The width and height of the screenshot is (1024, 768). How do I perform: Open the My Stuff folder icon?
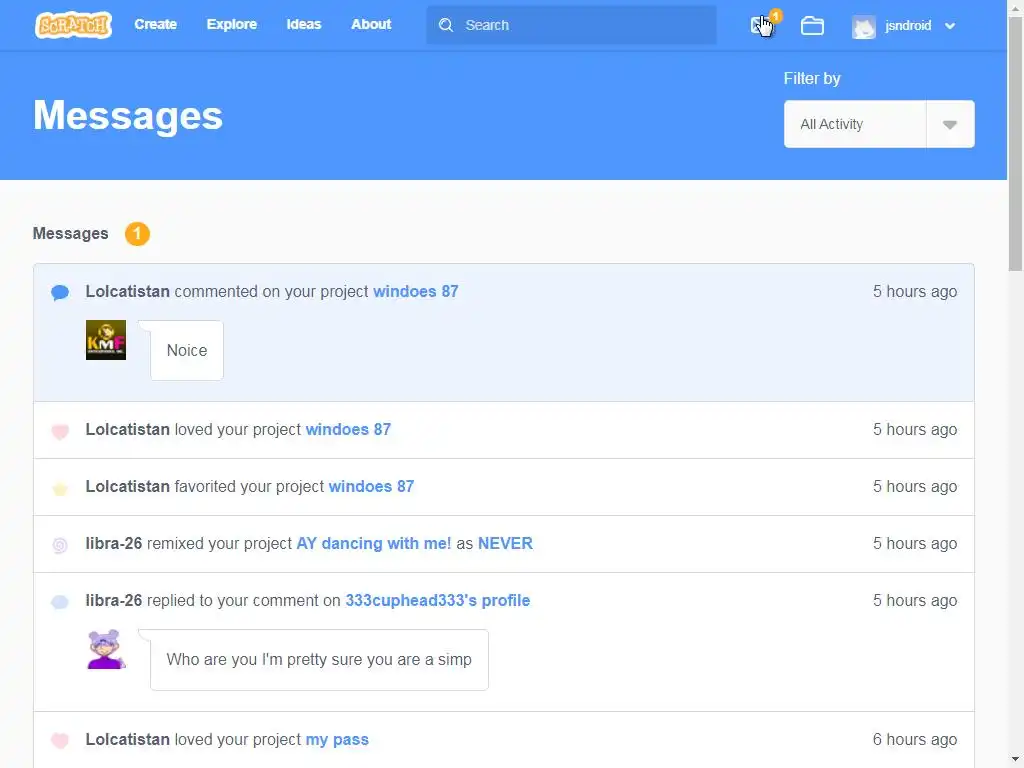pos(812,25)
